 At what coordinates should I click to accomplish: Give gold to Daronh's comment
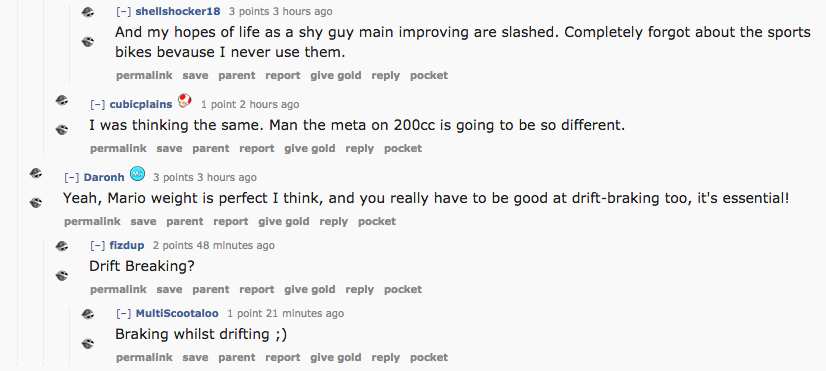click(283, 221)
